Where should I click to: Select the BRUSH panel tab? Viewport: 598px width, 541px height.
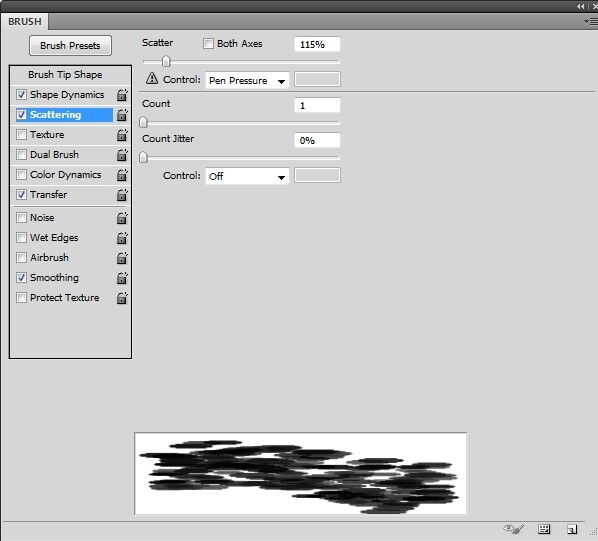coord(25,22)
